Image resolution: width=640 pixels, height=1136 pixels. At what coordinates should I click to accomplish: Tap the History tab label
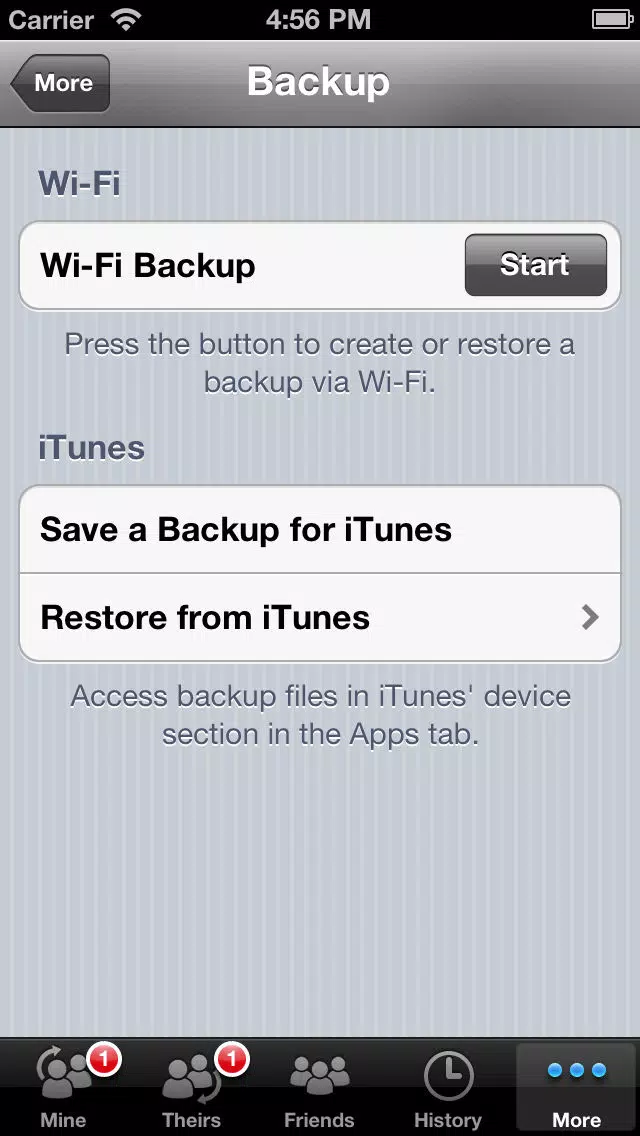(x=448, y=1120)
